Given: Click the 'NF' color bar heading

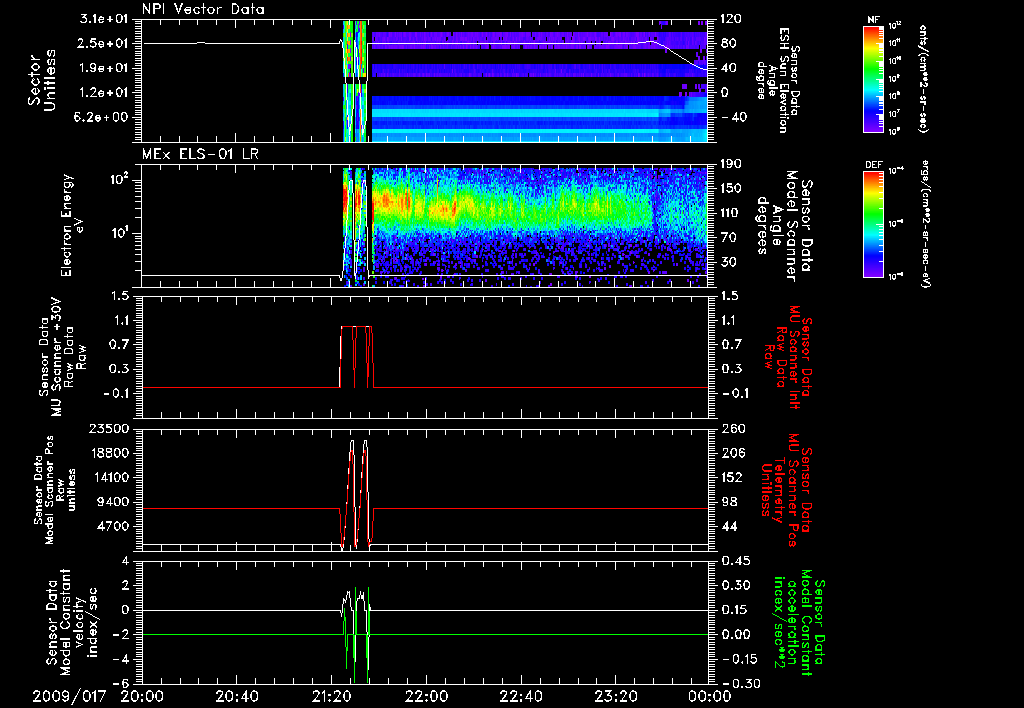Looking at the screenshot, I should tap(873, 20).
